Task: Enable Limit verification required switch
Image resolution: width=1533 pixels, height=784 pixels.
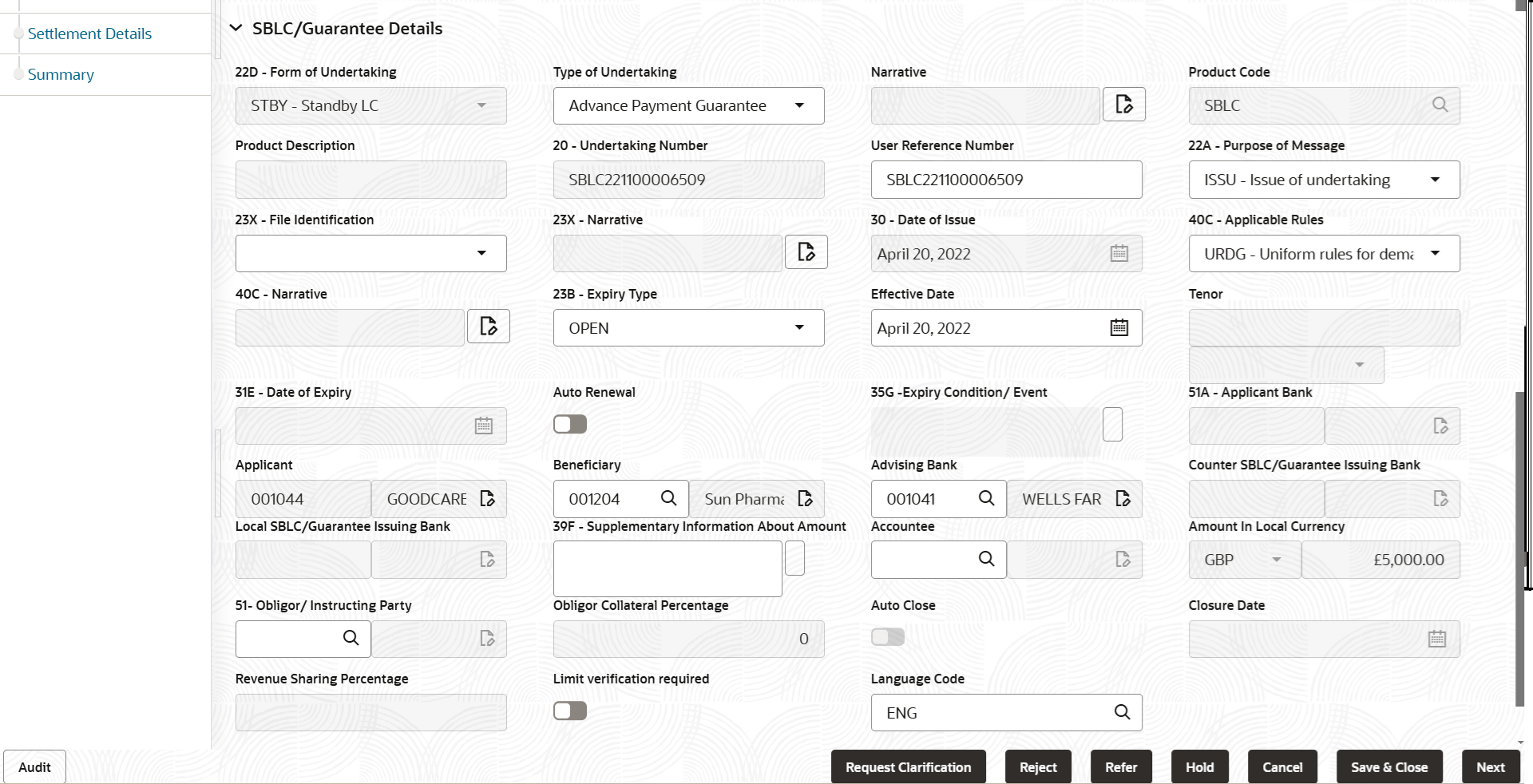Action: point(570,711)
